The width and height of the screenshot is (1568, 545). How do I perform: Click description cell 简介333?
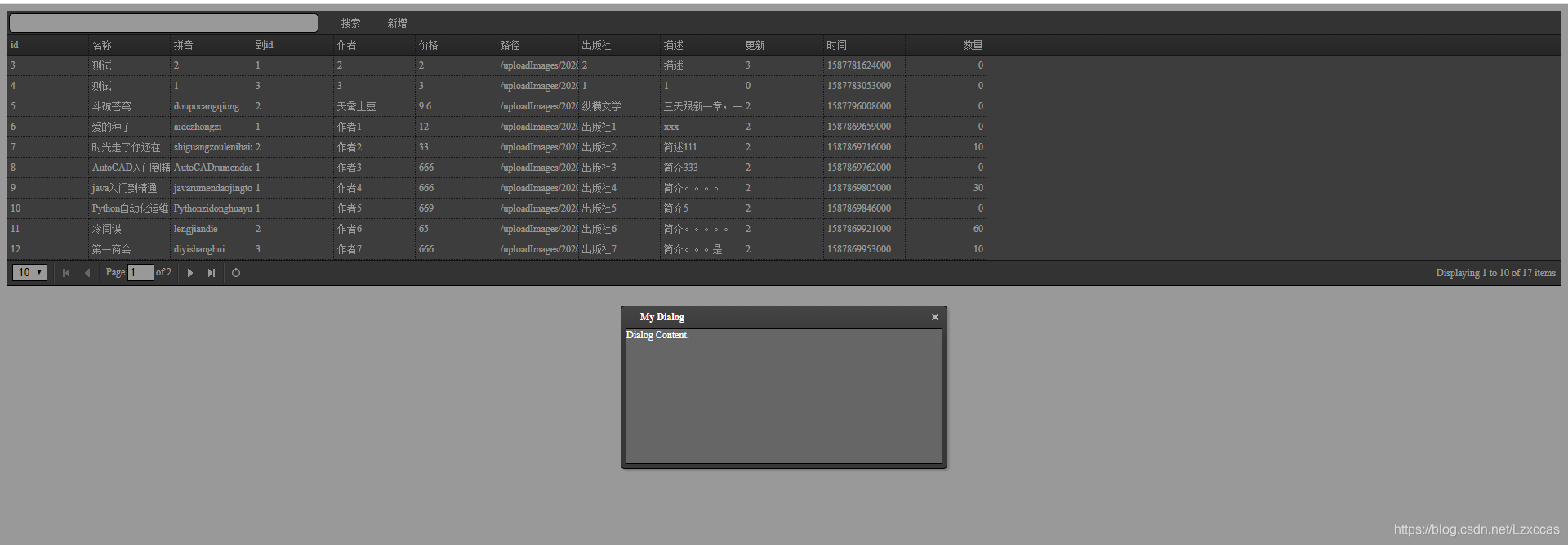coord(701,168)
